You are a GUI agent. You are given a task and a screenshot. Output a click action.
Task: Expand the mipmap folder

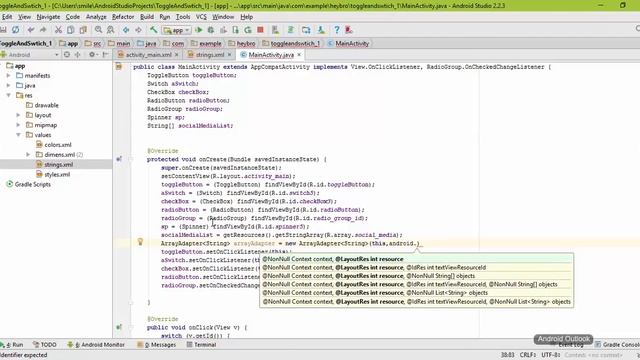pos(18,125)
